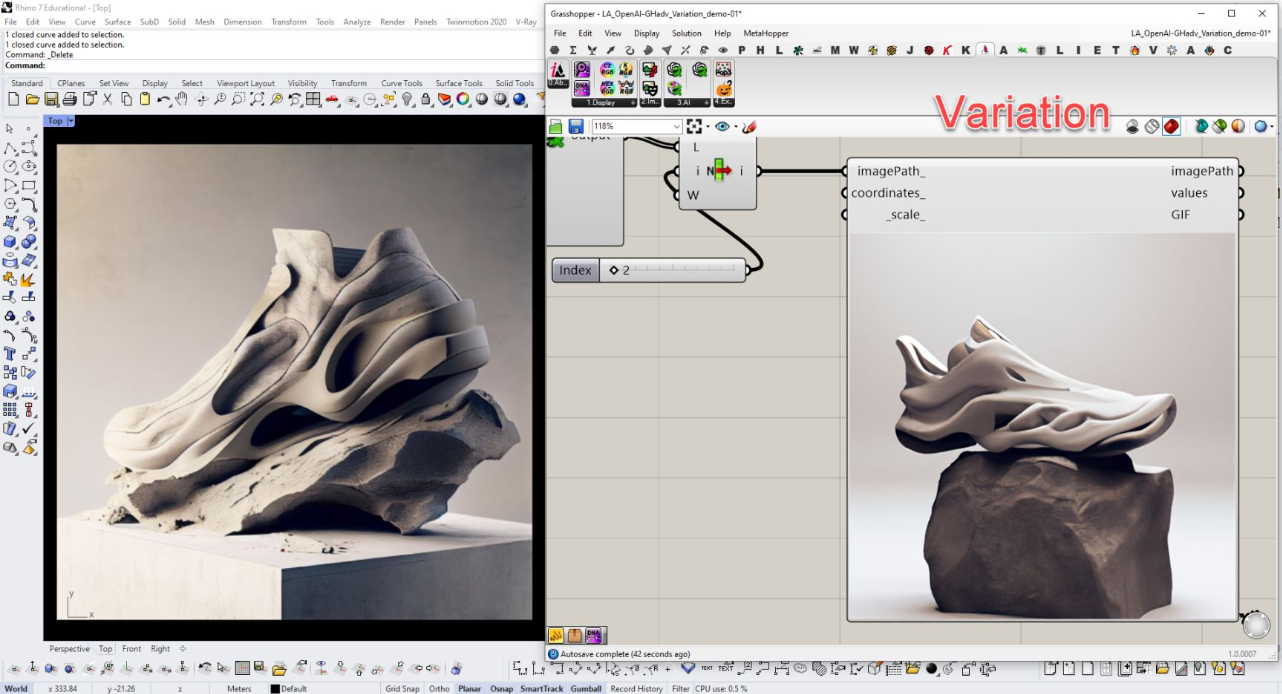Click the Zoom Extents icon in Grasshopper
The width and height of the screenshot is (1282, 694).
click(694, 127)
